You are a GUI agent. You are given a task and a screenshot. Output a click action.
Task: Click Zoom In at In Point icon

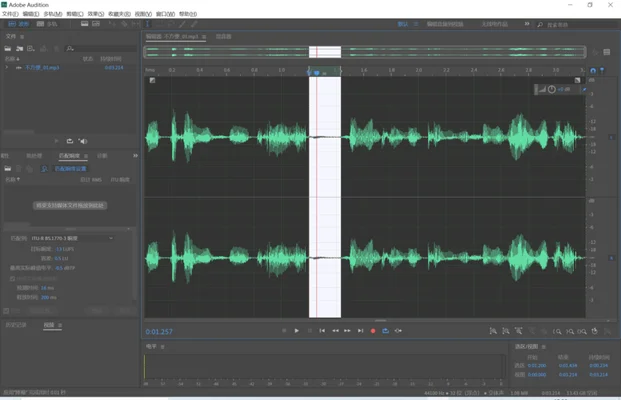click(x=557, y=331)
